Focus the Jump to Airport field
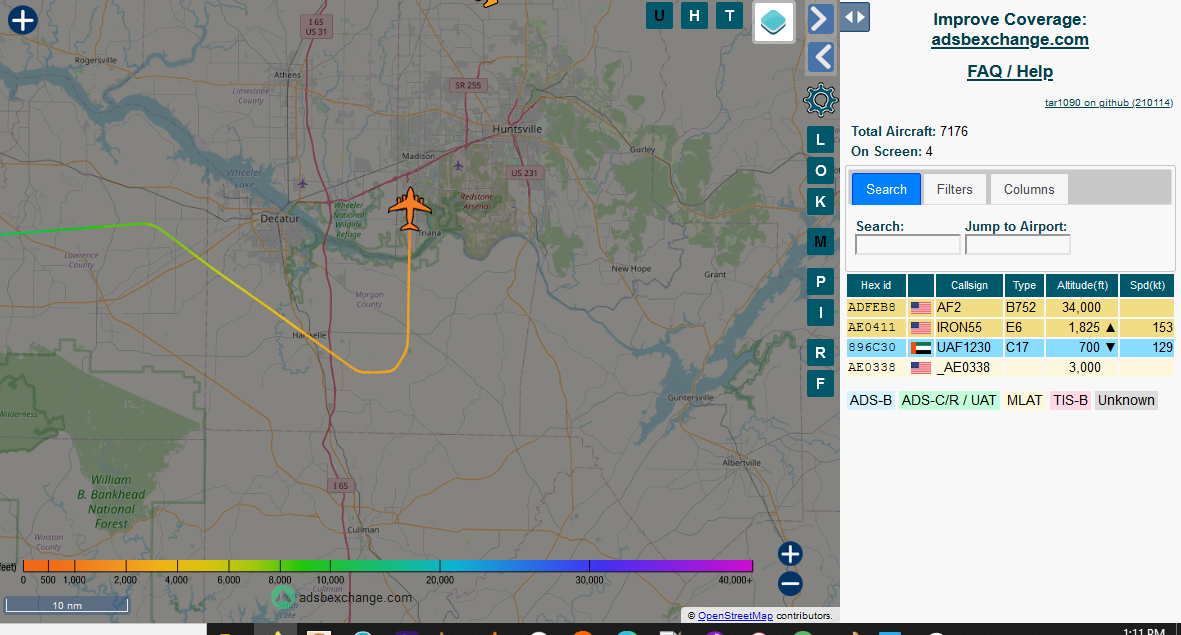 (x=1018, y=245)
